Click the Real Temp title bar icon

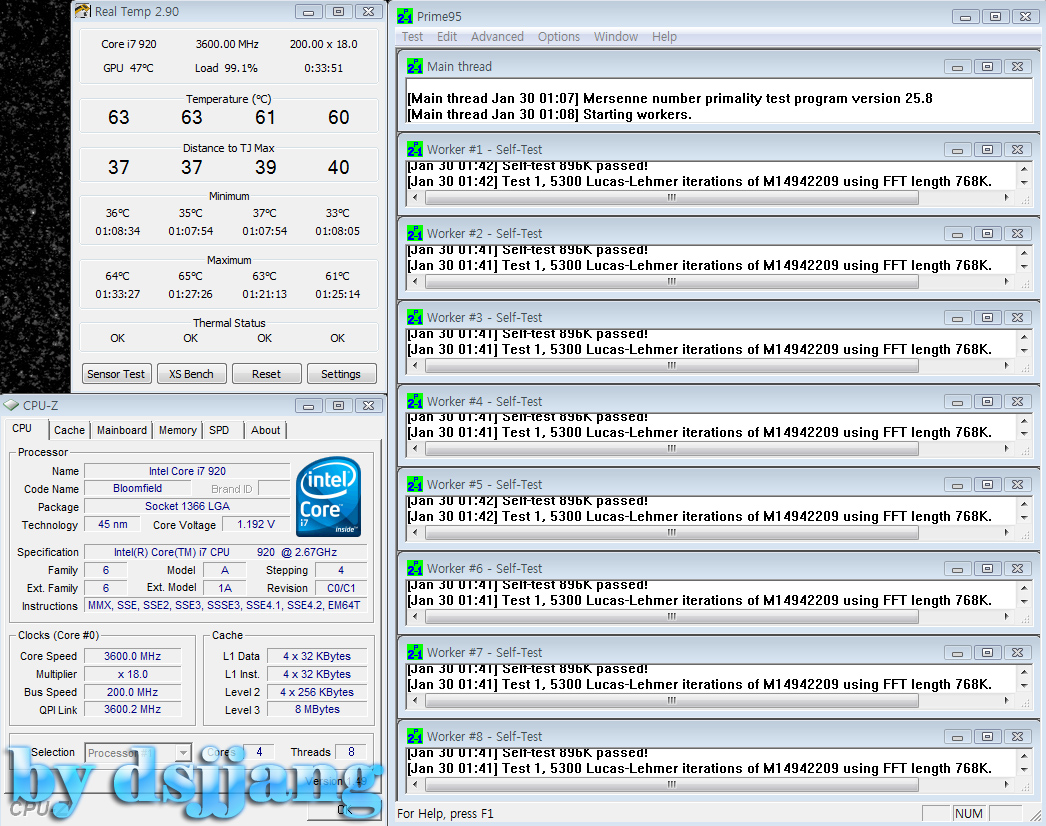coord(82,12)
